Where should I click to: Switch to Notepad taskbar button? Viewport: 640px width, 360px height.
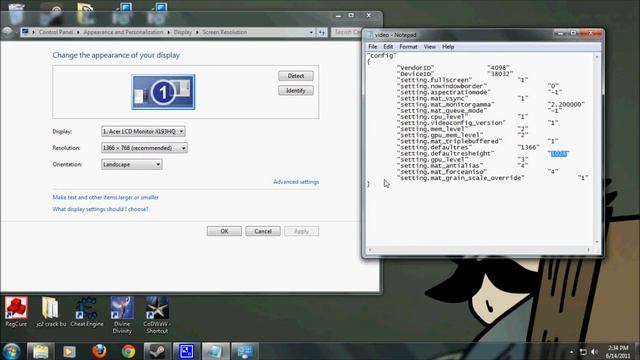point(216,351)
